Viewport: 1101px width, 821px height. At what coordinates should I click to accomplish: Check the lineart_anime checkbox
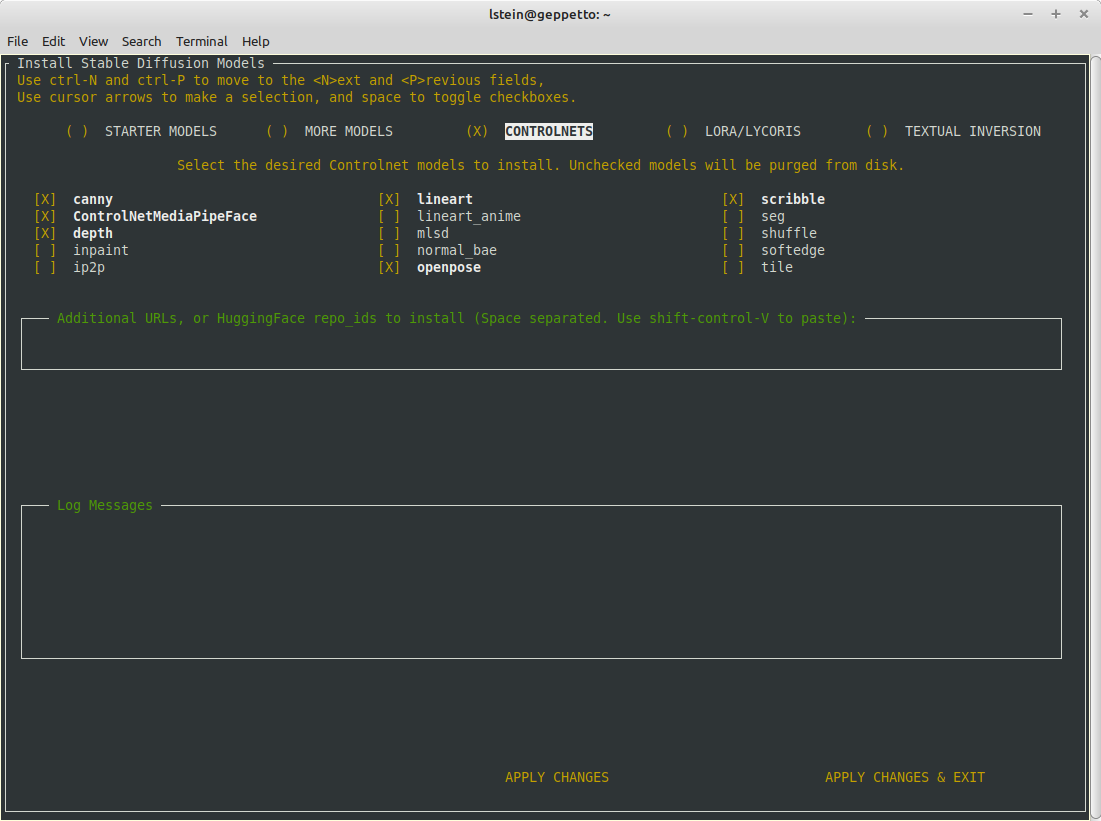point(389,216)
